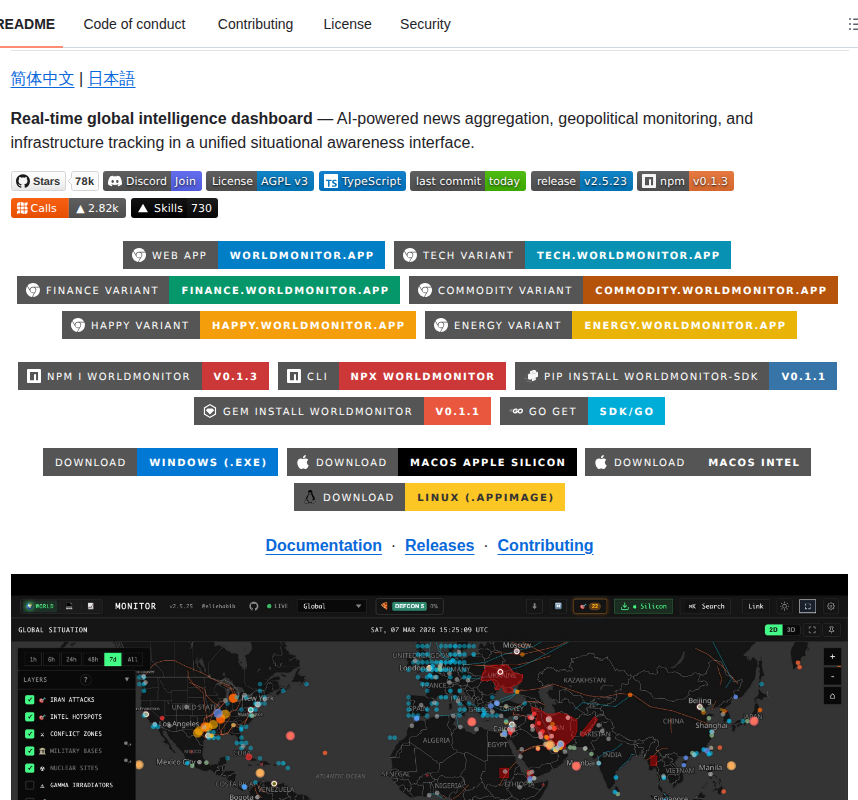Select the 7d time range
The image size is (858, 800).
(x=113, y=659)
